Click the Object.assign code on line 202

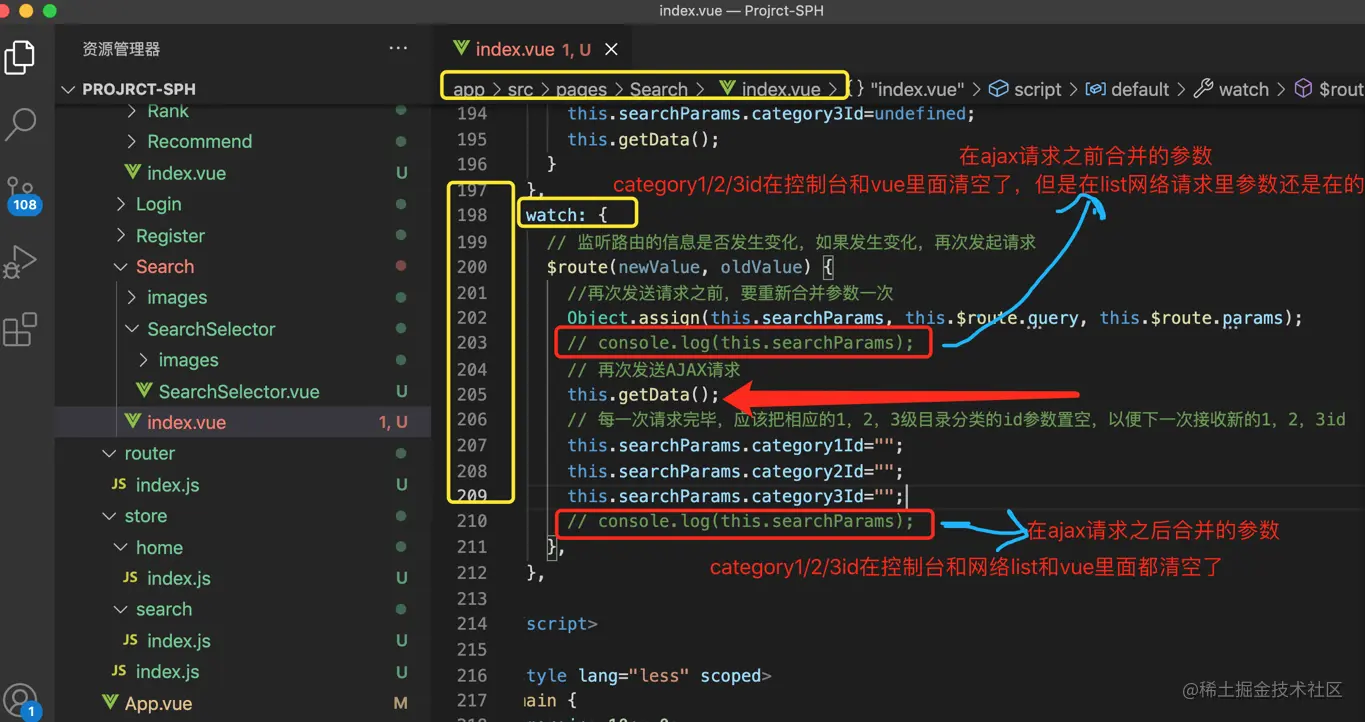[935, 318]
